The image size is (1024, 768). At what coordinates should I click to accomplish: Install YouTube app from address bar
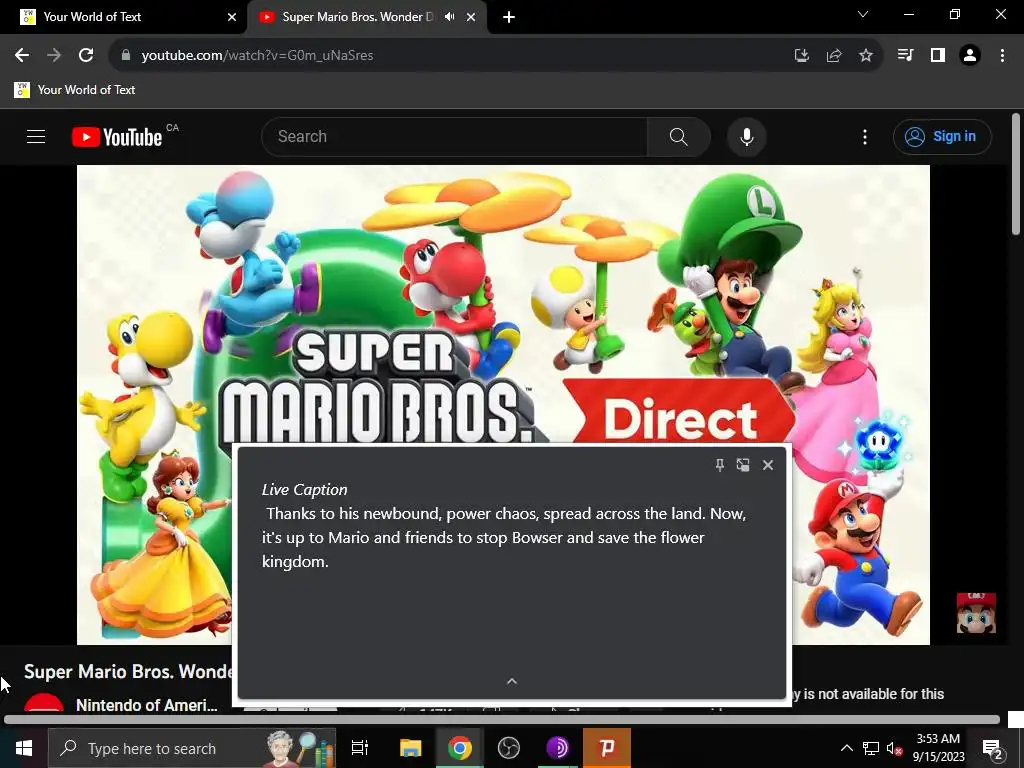(x=801, y=56)
